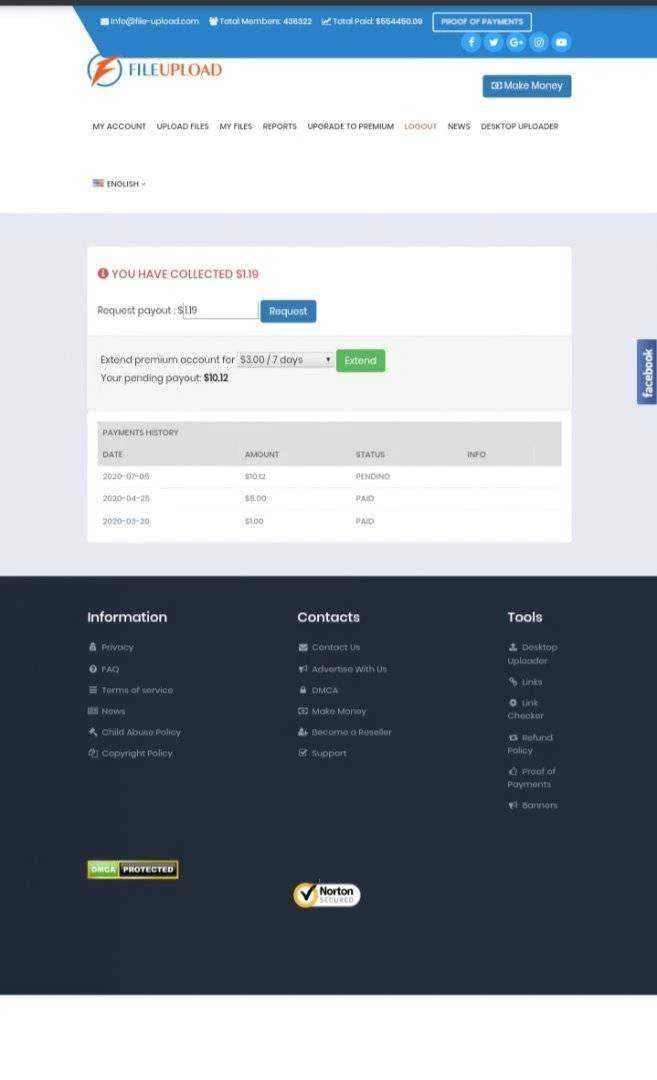
Task: Click the PENDING status cell
Action: [x=373, y=477]
